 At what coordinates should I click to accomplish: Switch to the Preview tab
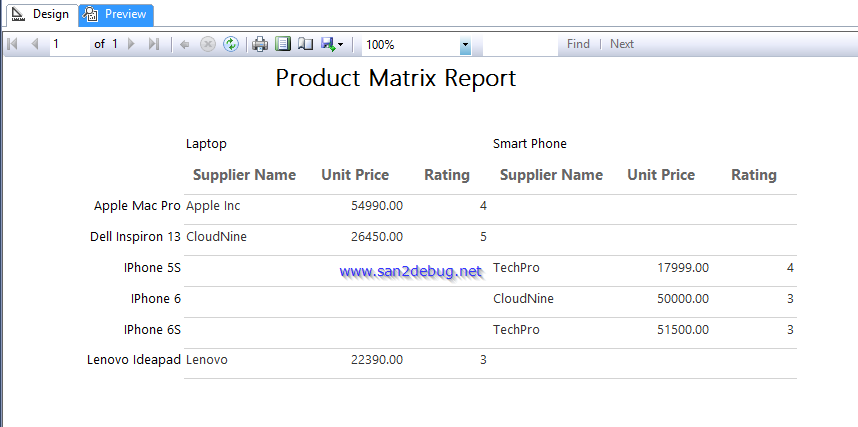coord(117,14)
